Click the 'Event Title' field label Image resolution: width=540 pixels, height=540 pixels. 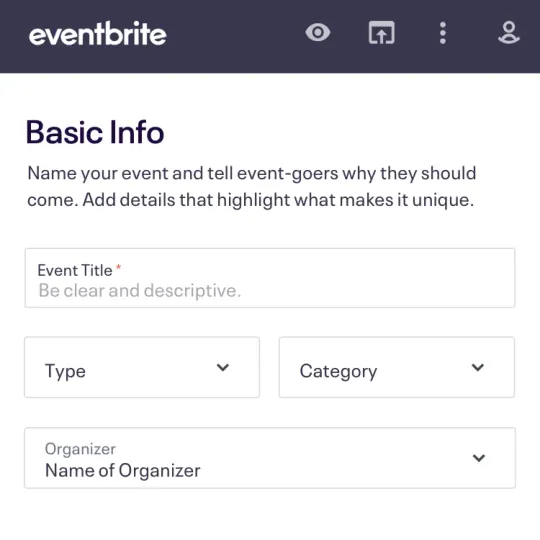click(75, 270)
